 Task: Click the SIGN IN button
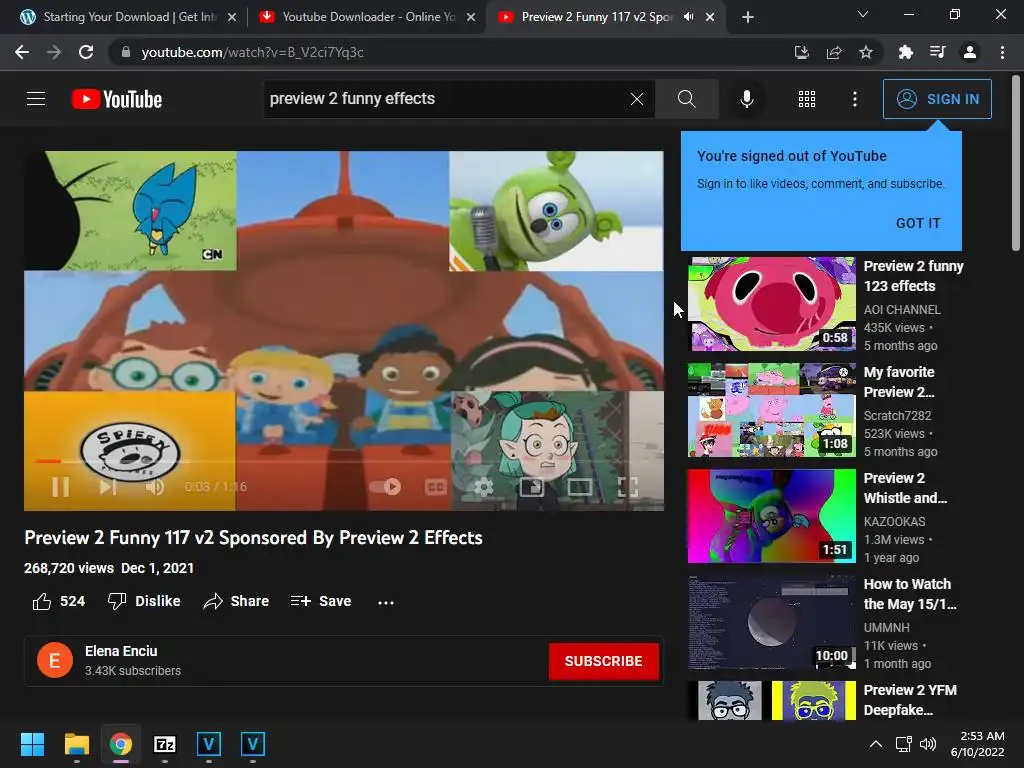coord(937,99)
